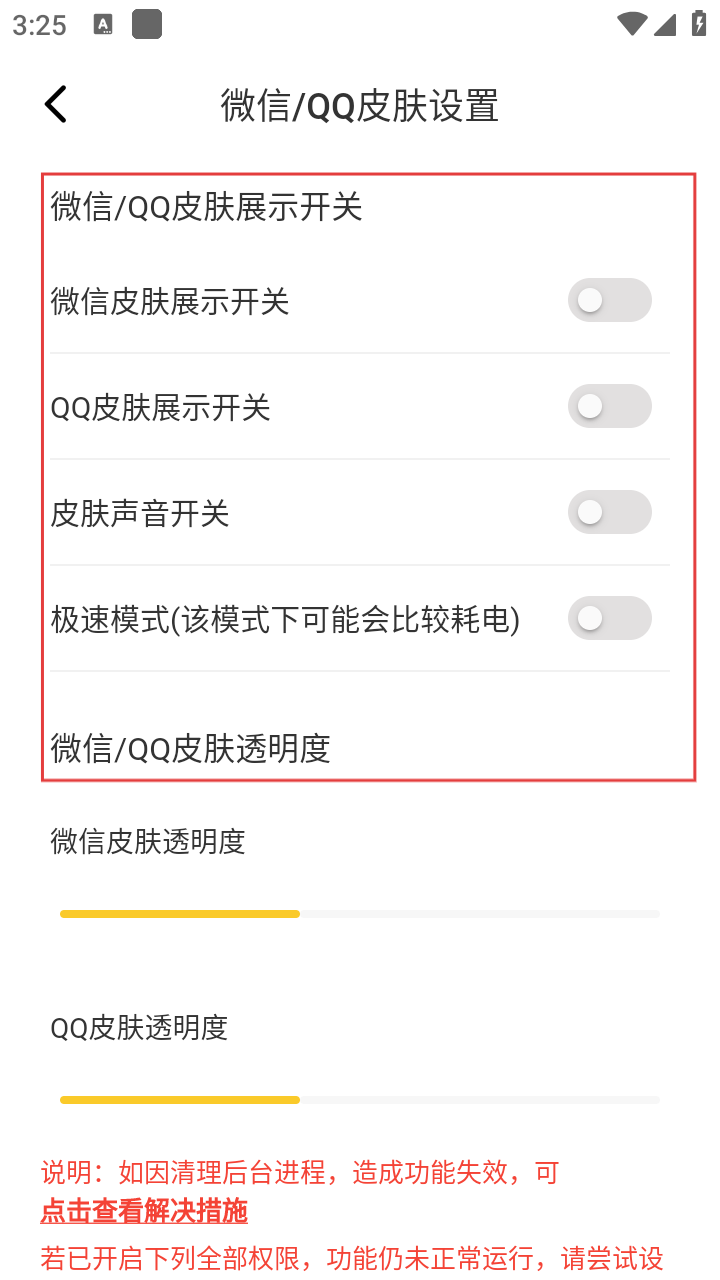The height and width of the screenshot is (1280, 720).
Task: Tap the 极速模式 label text
Action: pyautogui.click(x=285, y=620)
